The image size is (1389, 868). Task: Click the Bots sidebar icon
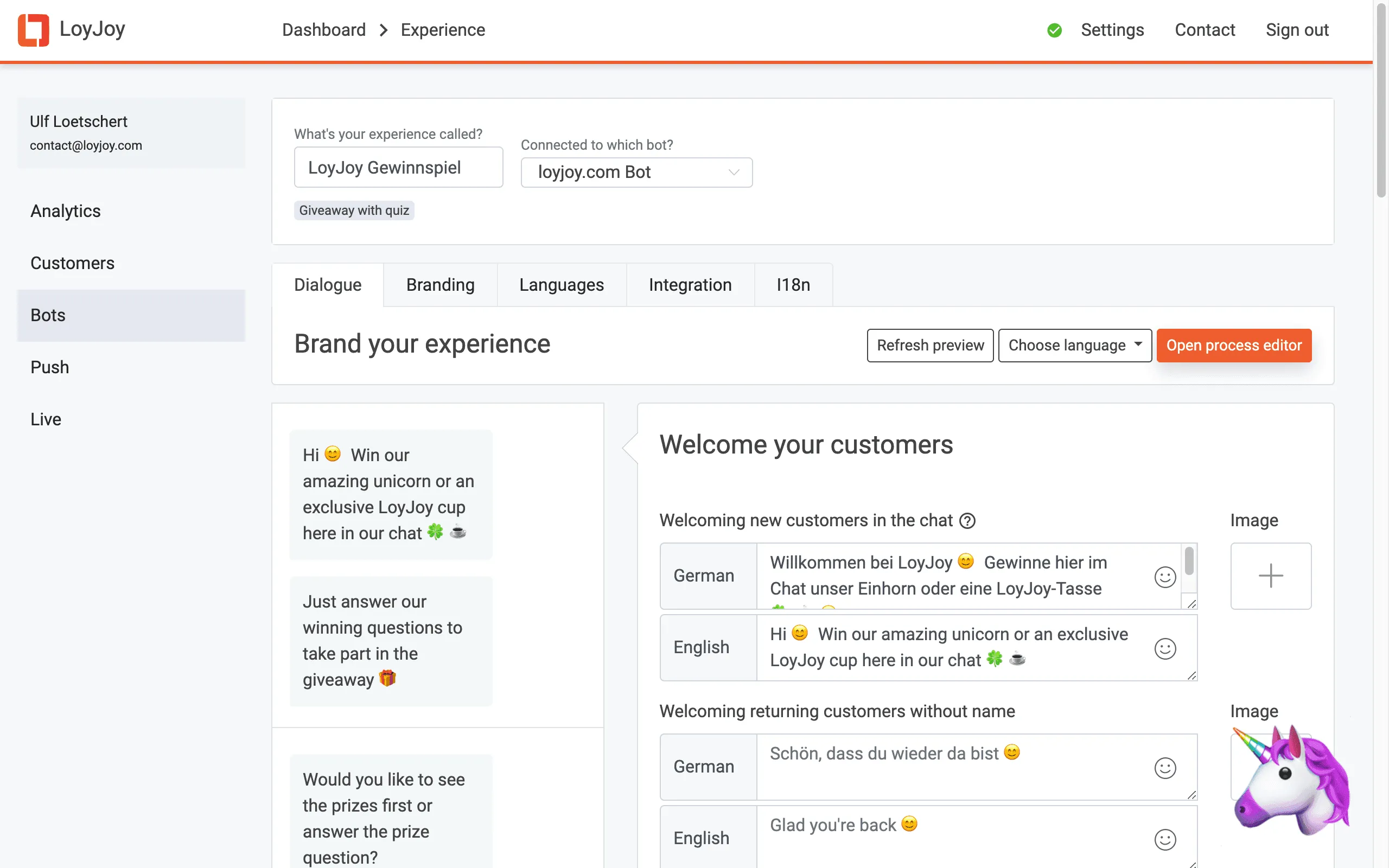(48, 315)
